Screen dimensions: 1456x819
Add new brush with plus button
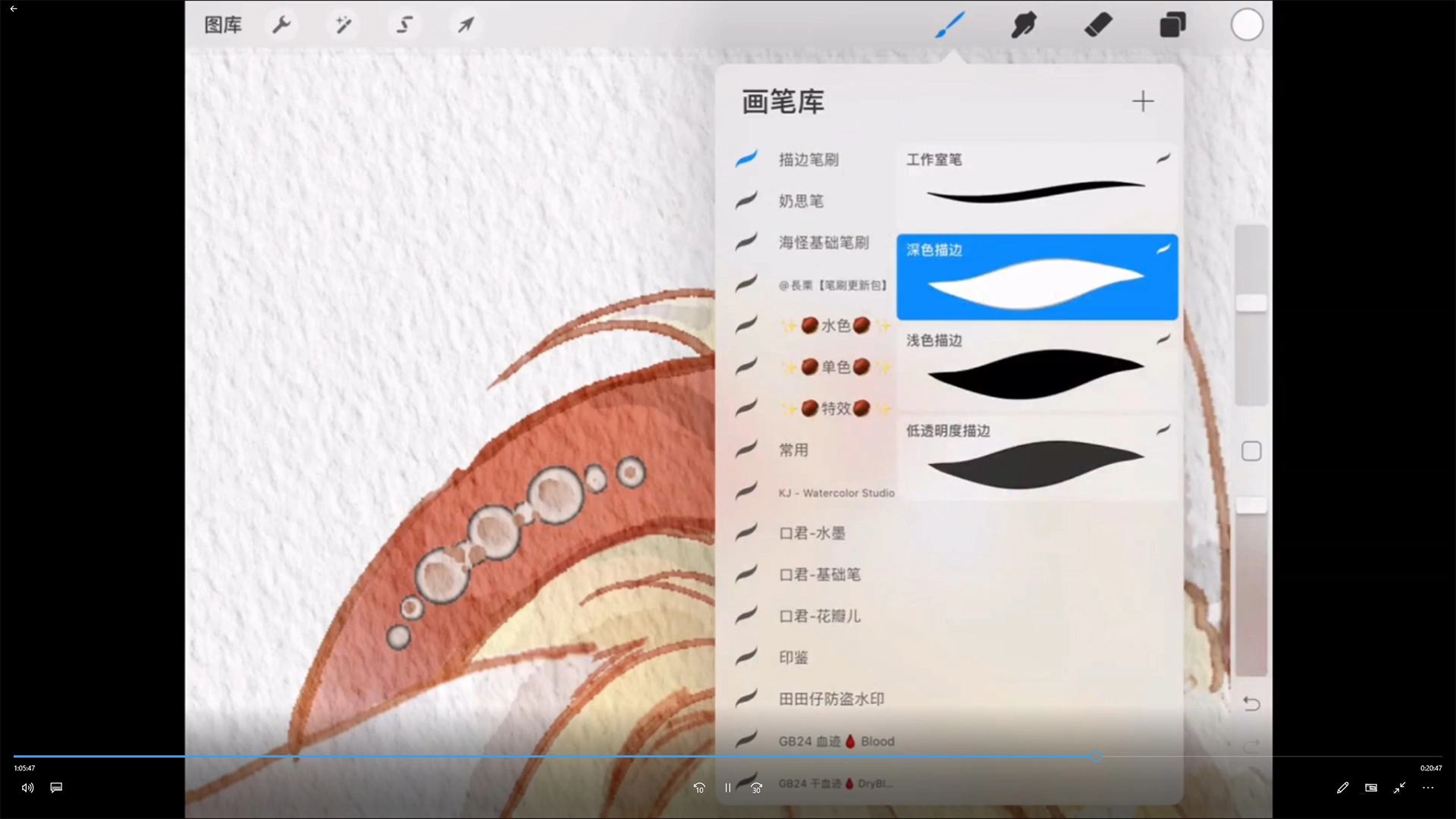point(1143,102)
